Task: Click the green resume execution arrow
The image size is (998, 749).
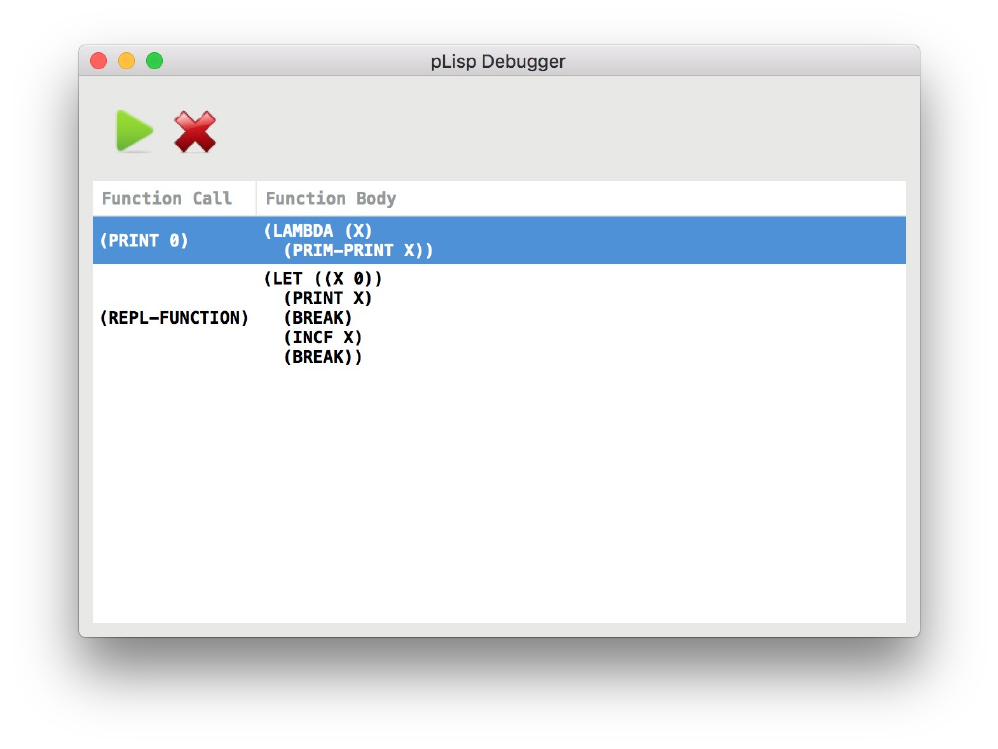Action: [134, 131]
